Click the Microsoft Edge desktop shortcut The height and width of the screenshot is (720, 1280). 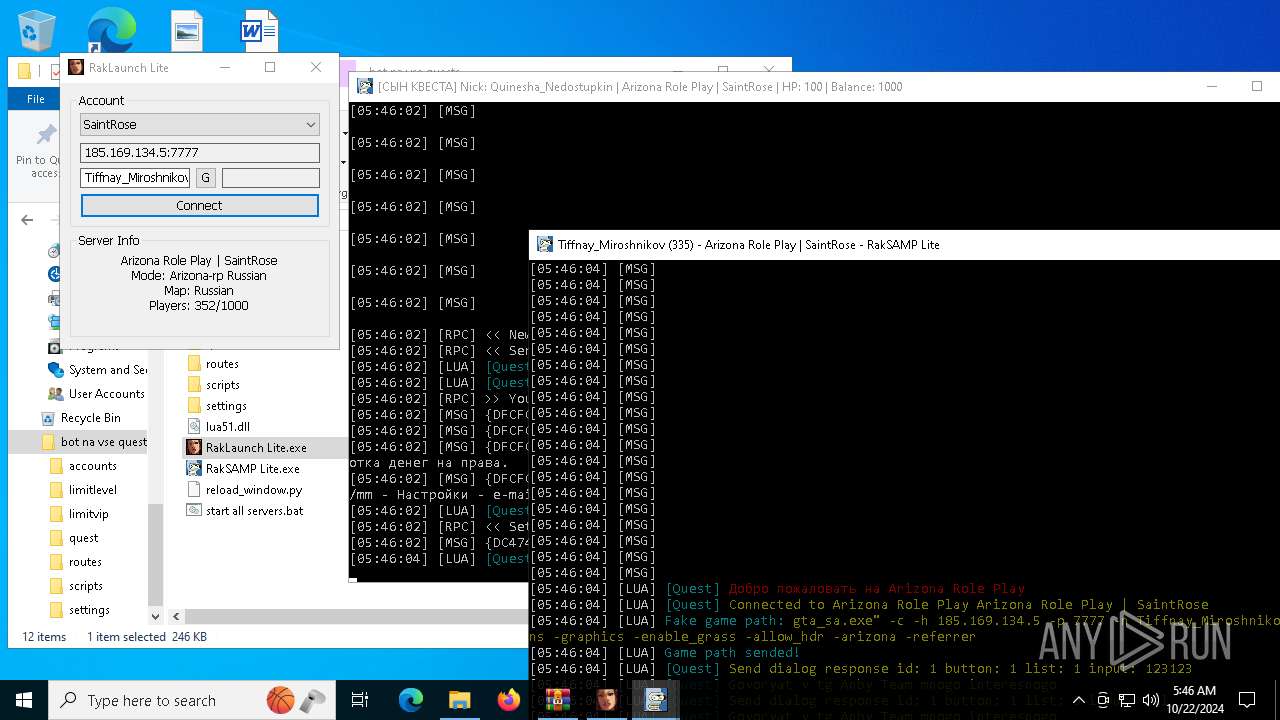coord(110,30)
